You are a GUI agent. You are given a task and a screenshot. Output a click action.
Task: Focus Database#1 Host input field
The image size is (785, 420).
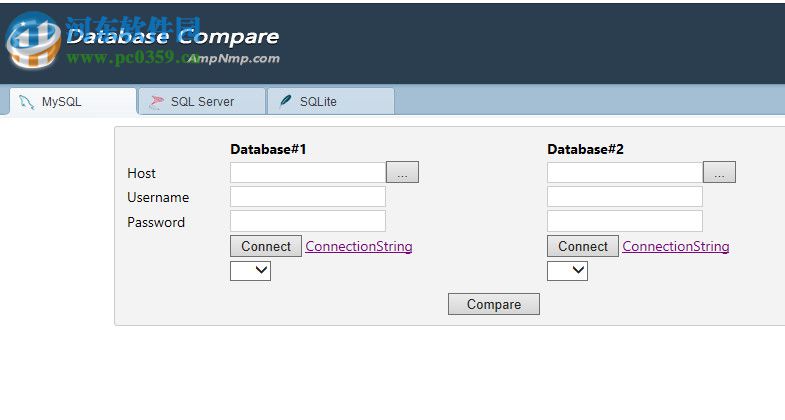[308, 173]
